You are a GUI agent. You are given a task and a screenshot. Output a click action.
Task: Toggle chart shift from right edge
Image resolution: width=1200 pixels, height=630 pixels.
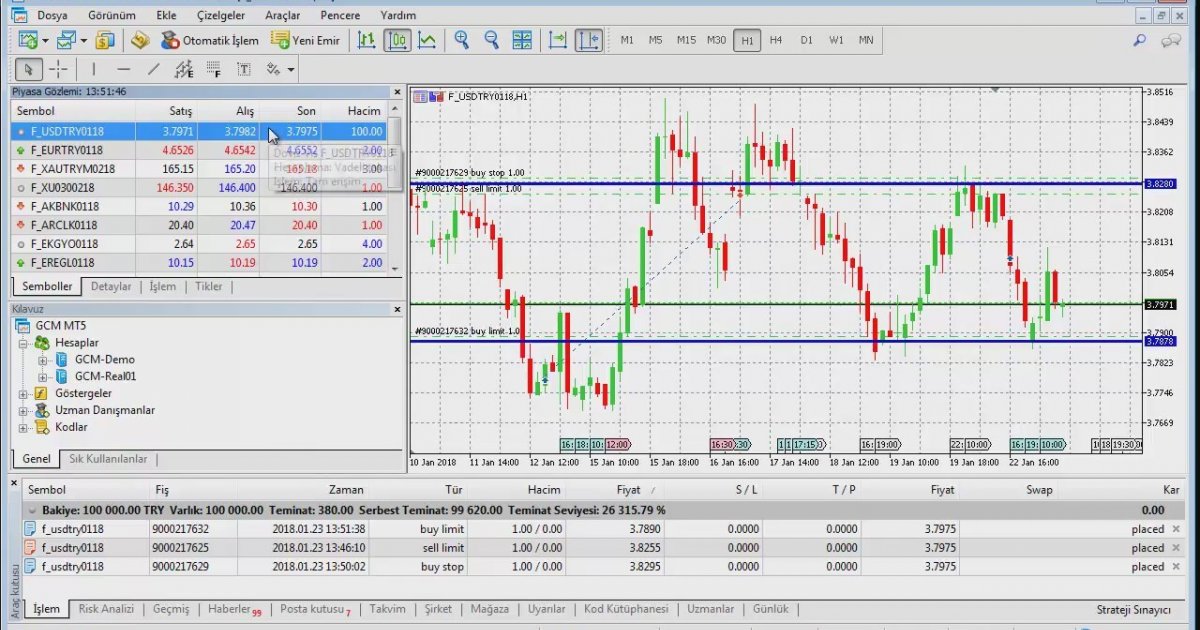[x=588, y=40]
